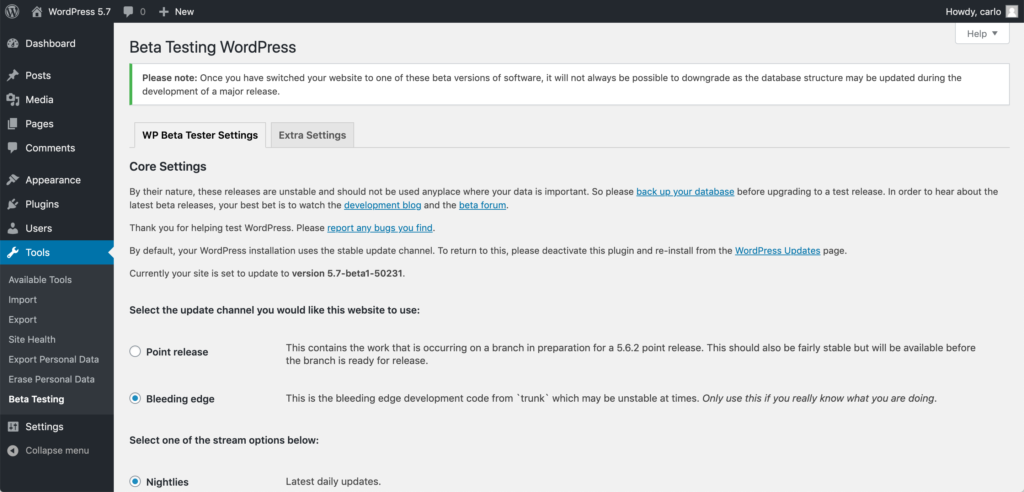Expand the Help dropdown
Image resolution: width=1024 pixels, height=492 pixels.
[982, 33]
